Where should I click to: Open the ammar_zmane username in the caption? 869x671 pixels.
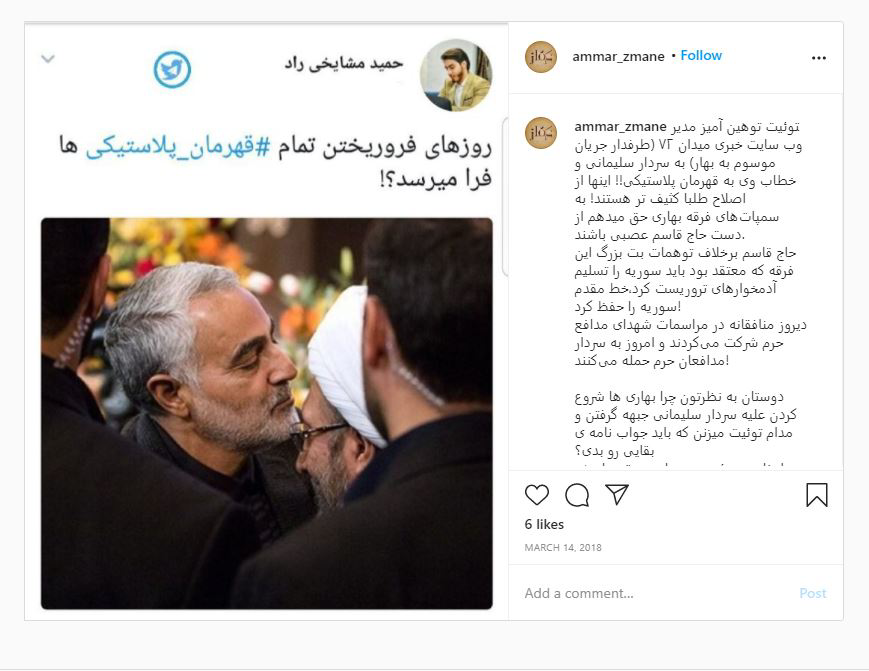coord(620,127)
